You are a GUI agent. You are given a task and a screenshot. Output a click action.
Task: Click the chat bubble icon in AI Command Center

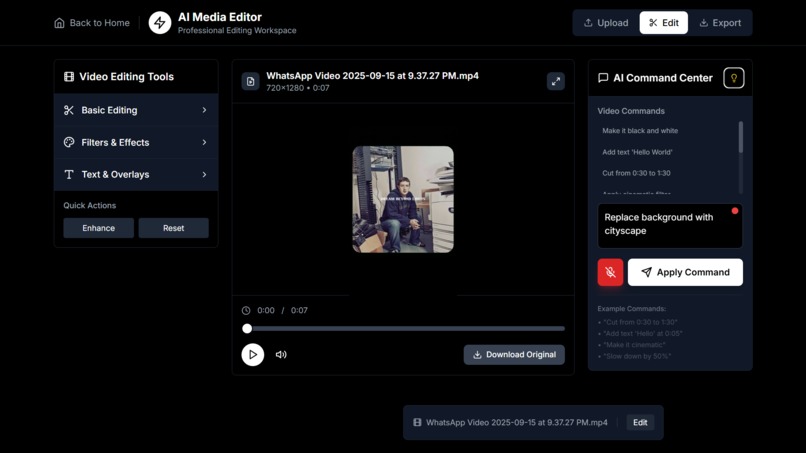click(x=603, y=78)
